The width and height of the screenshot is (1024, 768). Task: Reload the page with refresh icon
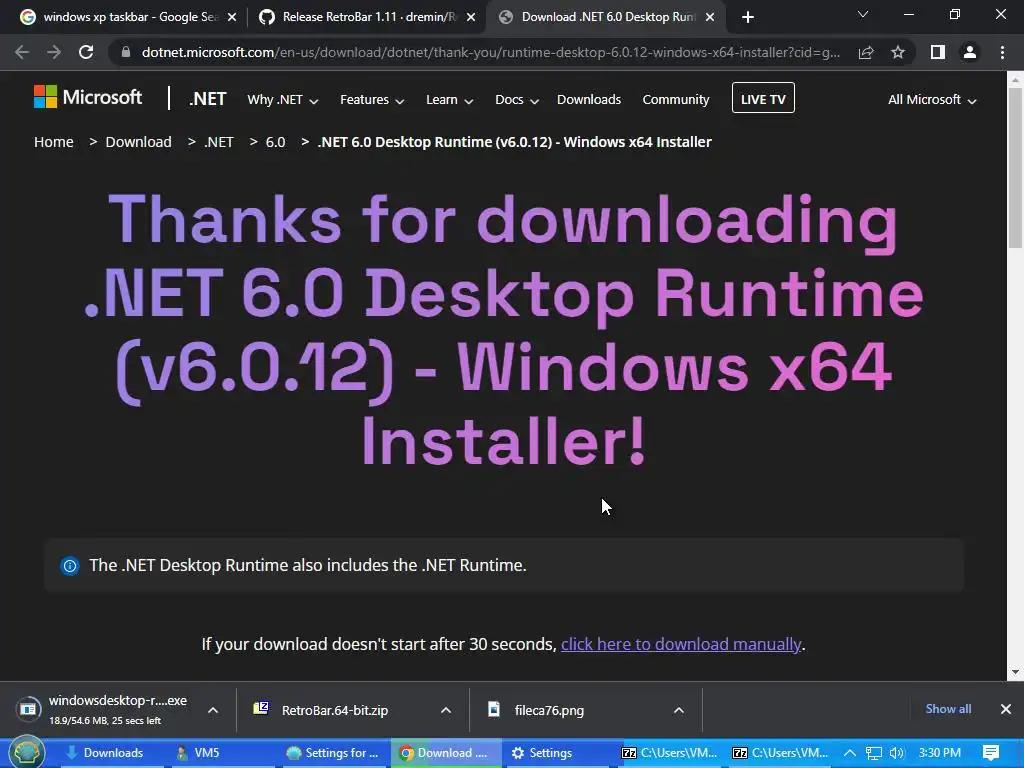coord(86,52)
